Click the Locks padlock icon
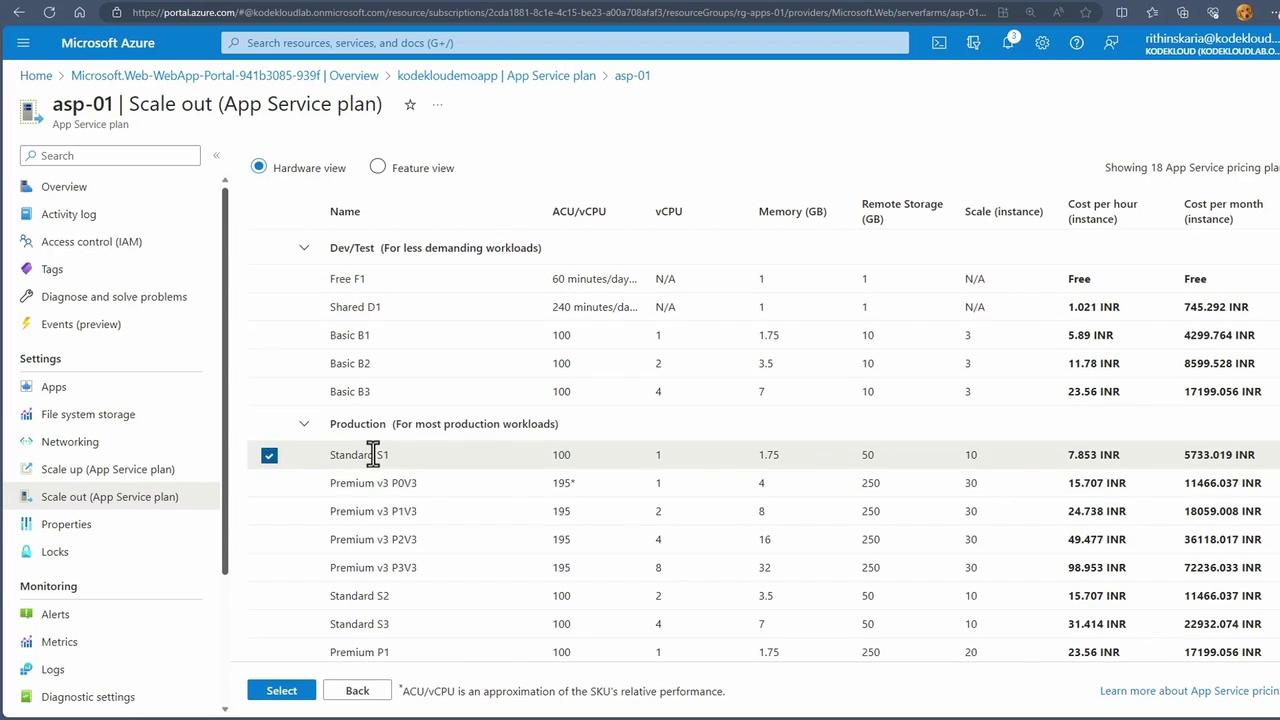The height and width of the screenshot is (720, 1280). tap(27, 552)
